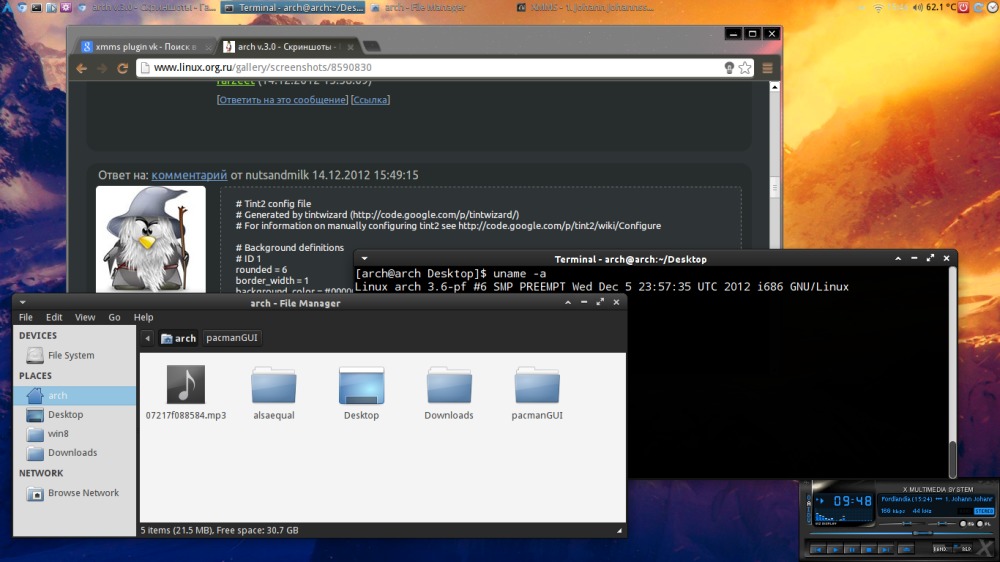Click the pacmanGUI path bar button
This screenshot has height=562, width=1000.
point(232,337)
